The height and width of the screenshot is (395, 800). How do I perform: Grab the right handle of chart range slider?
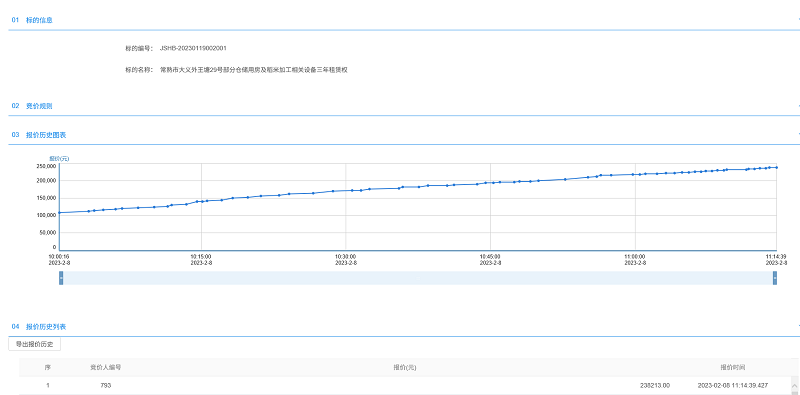pos(775,278)
